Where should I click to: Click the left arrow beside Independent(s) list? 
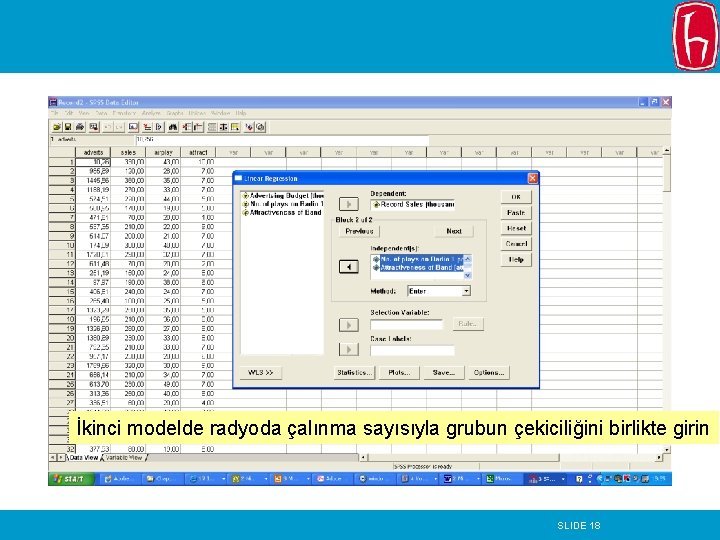pyautogui.click(x=349, y=267)
